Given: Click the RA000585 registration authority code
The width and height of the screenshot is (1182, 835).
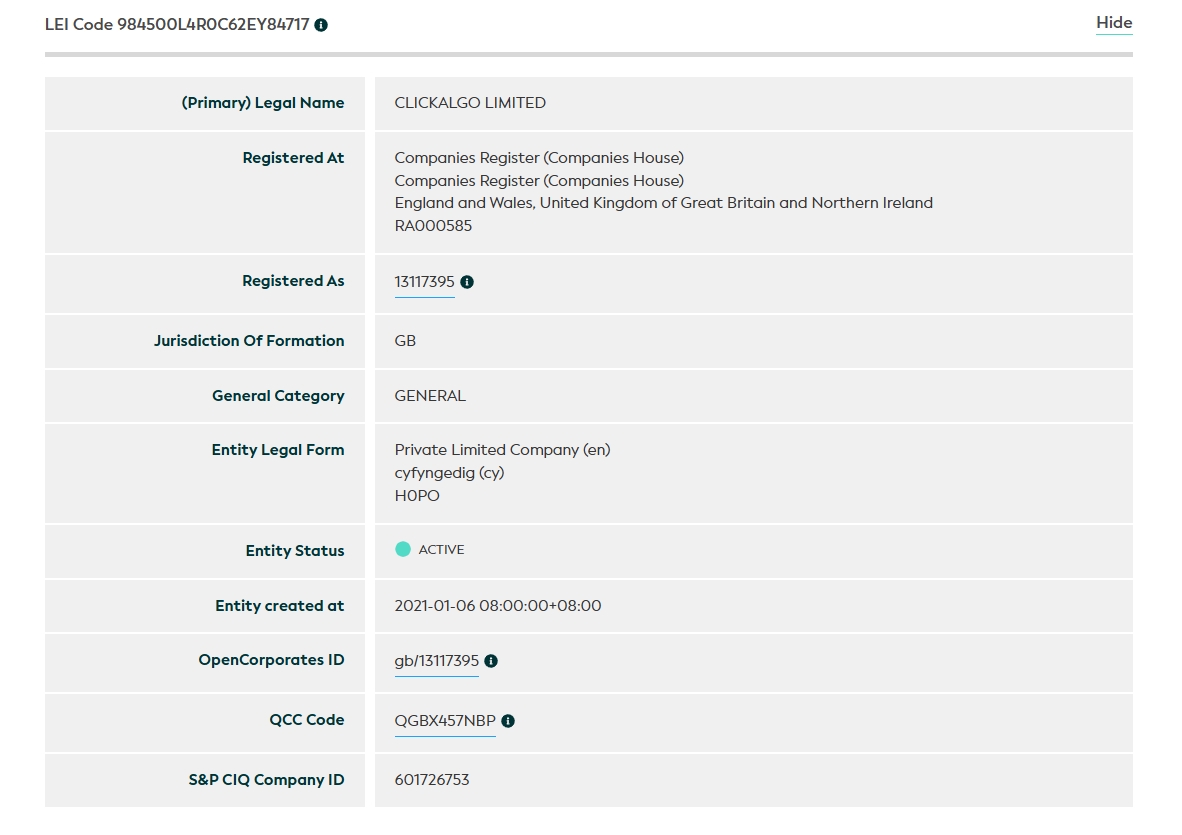Looking at the screenshot, I should click(433, 226).
